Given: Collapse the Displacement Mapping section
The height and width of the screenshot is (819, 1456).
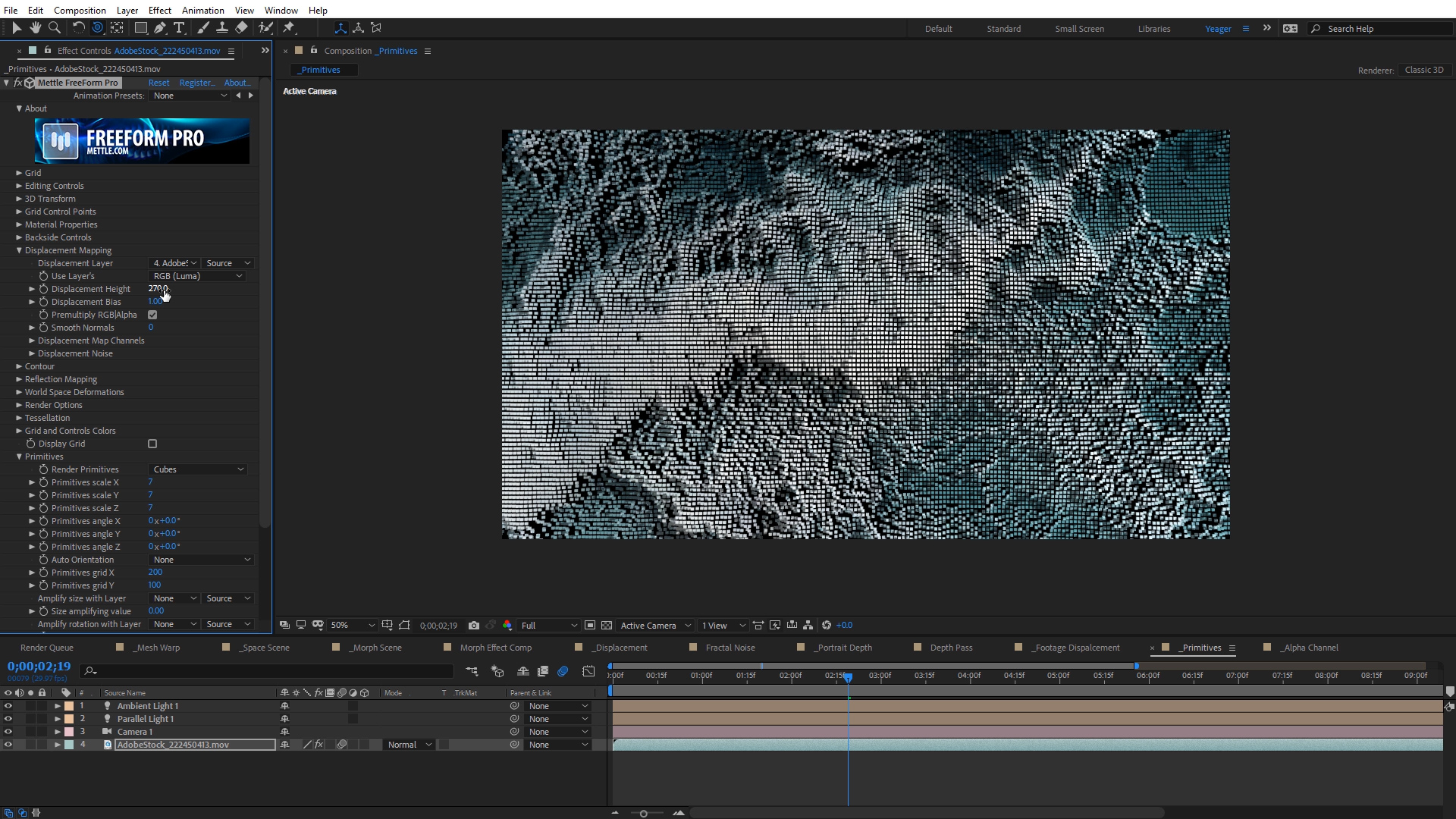Looking at the screenshot, I should point(19,250).
